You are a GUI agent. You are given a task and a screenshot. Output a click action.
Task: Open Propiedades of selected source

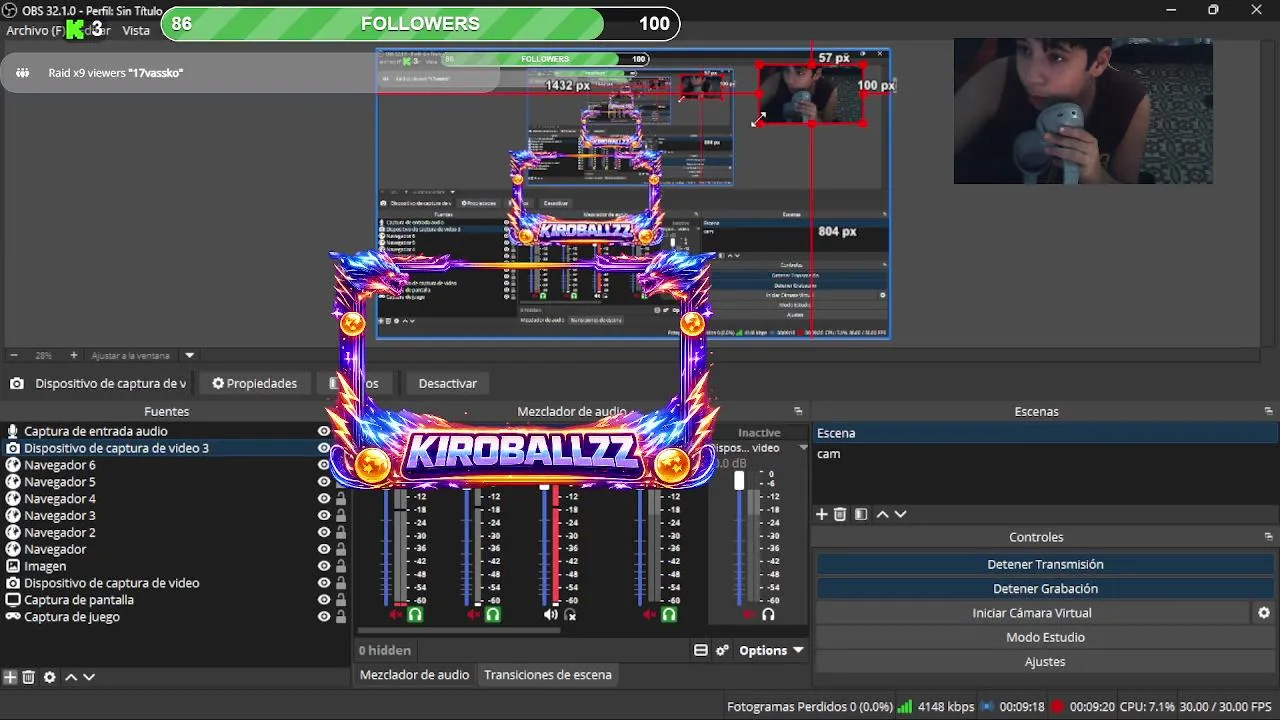click(x=254, y=383)
